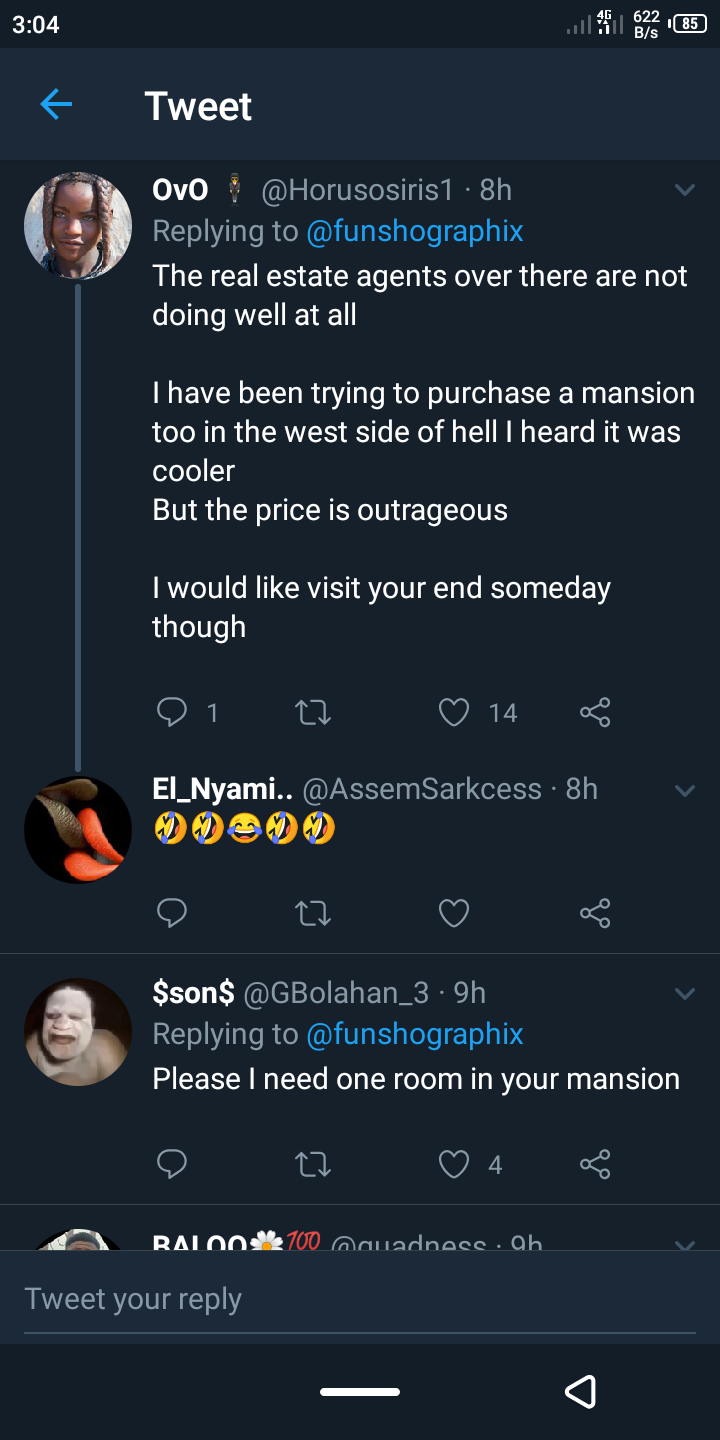Image resolution: width=720 pixels, height=1440 pixels.
Task: Like OvO's tweet showing 14 likes
Action: pyautogui.click(x=454, y=712)
